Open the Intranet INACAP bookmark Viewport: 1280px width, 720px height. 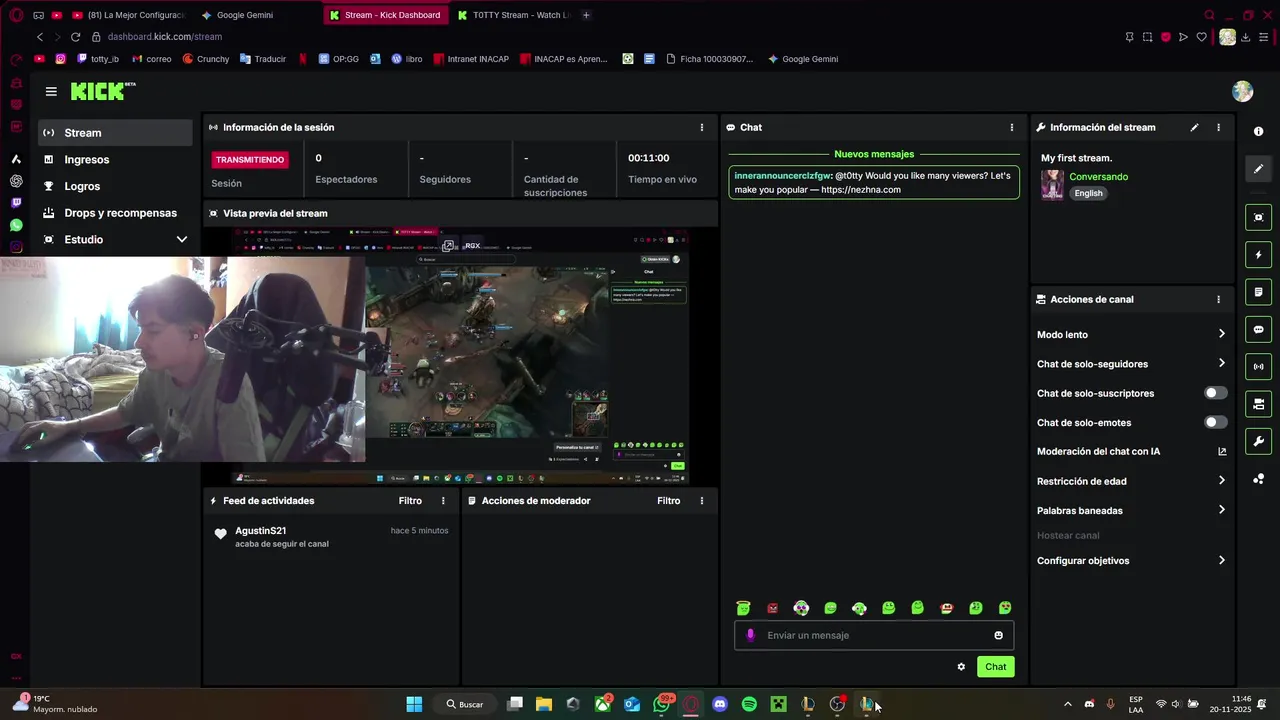coord(471,59)
